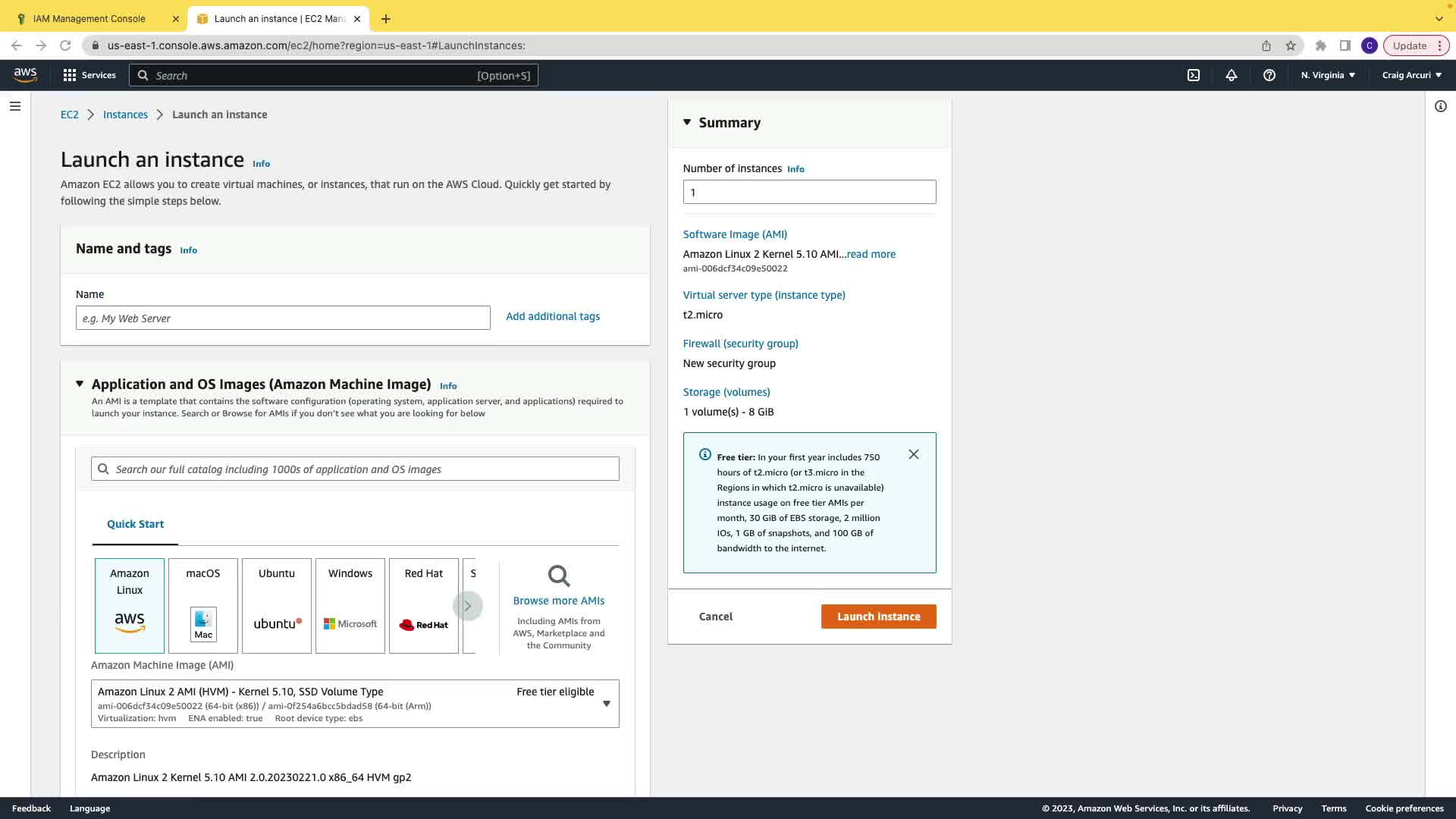Collapse the Summary panel
1456x819 pixels.
(x=687, y=122)
